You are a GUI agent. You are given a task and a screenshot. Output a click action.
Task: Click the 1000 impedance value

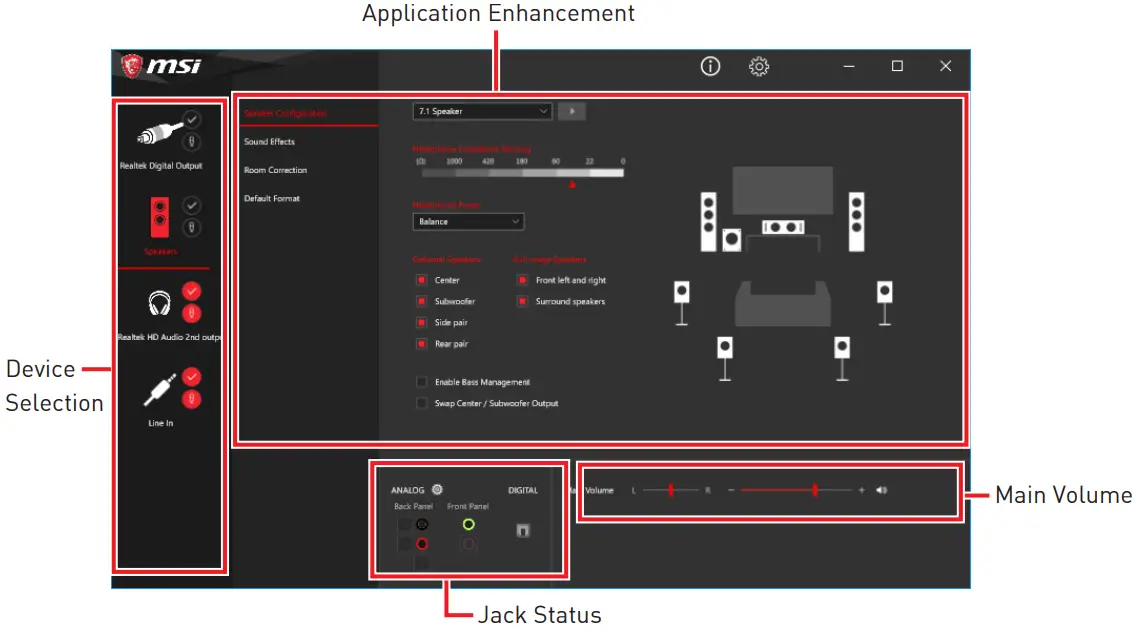454,161
